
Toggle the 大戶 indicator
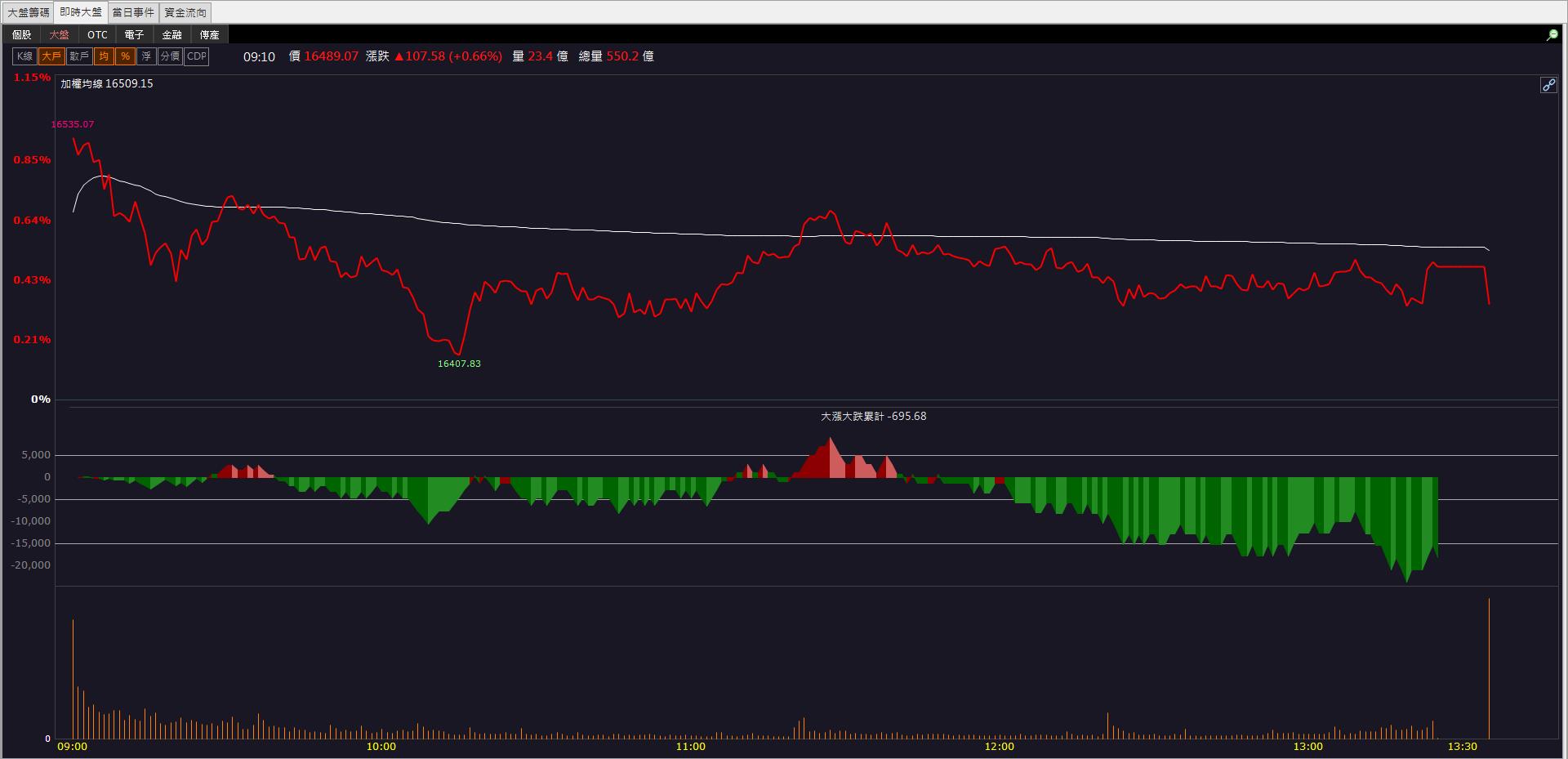coord(51,56)
